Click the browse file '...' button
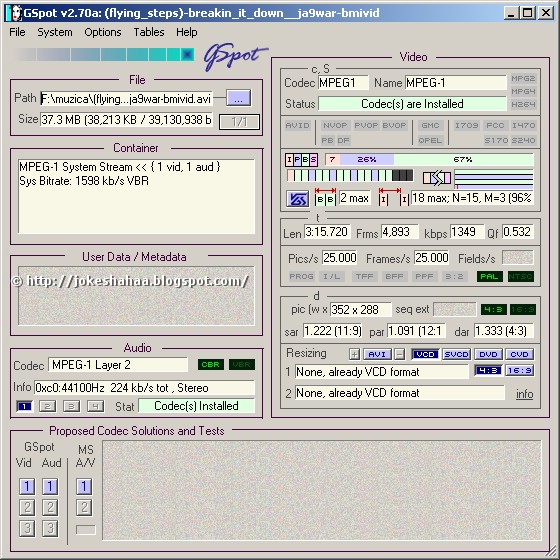560x560 pixels. pyautogui.click(x=239, y=98)
